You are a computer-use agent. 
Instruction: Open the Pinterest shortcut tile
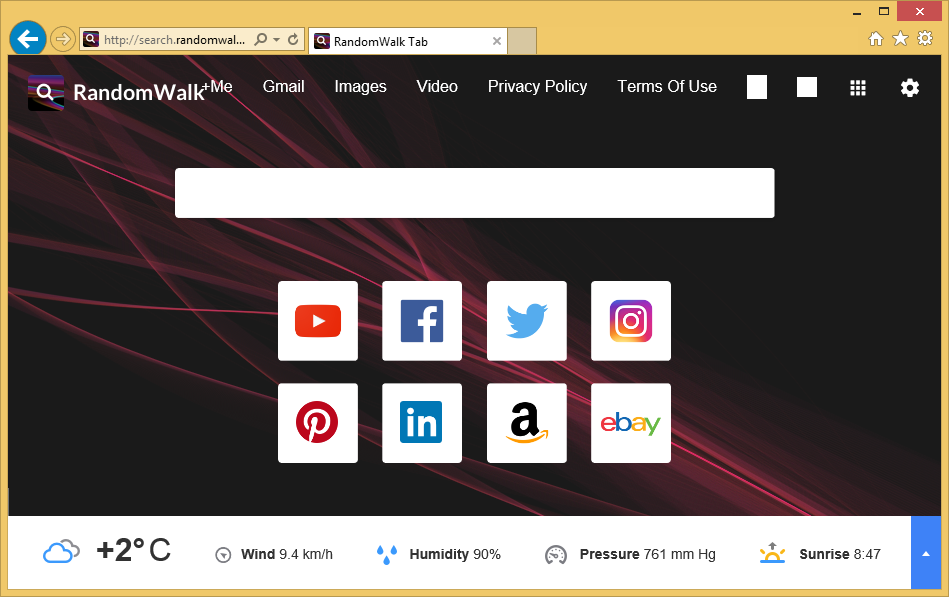point(318,423)
